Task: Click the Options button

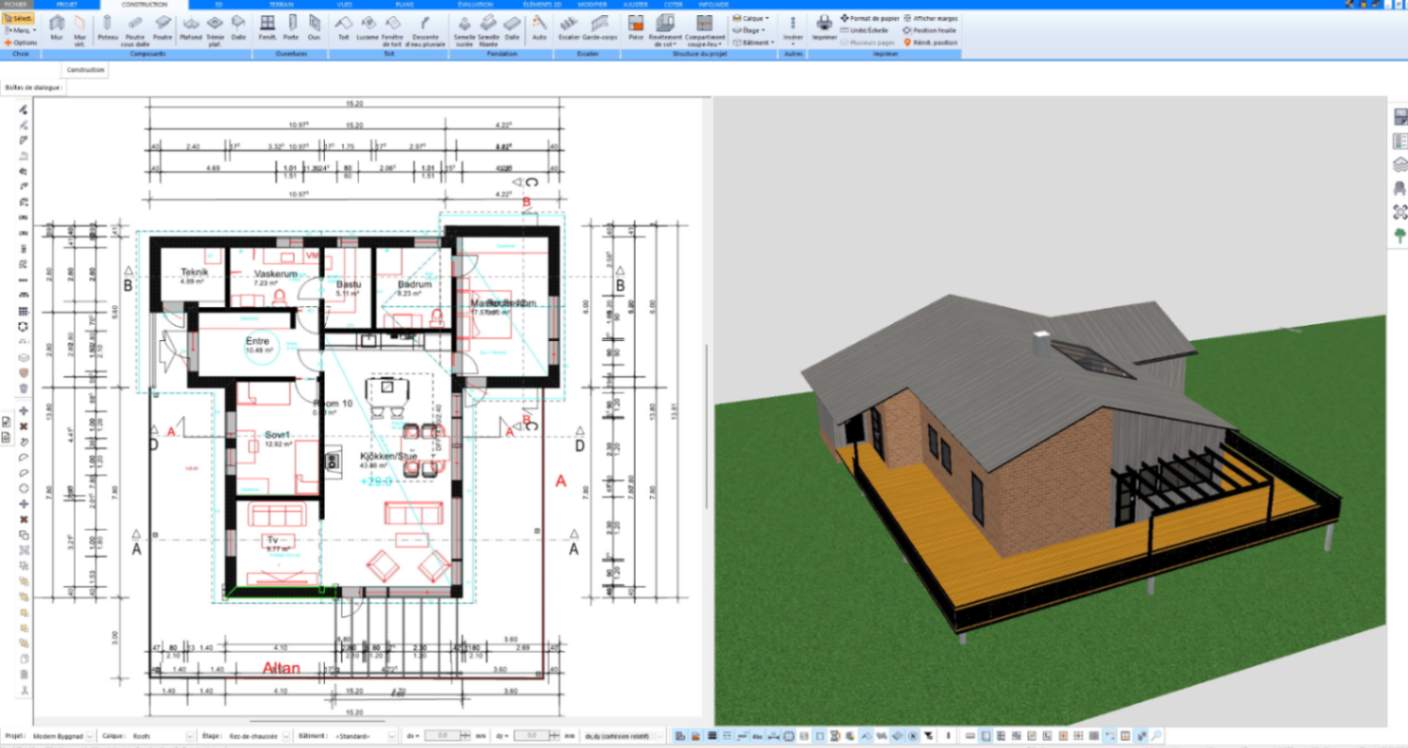Action: tap(21, 43)
